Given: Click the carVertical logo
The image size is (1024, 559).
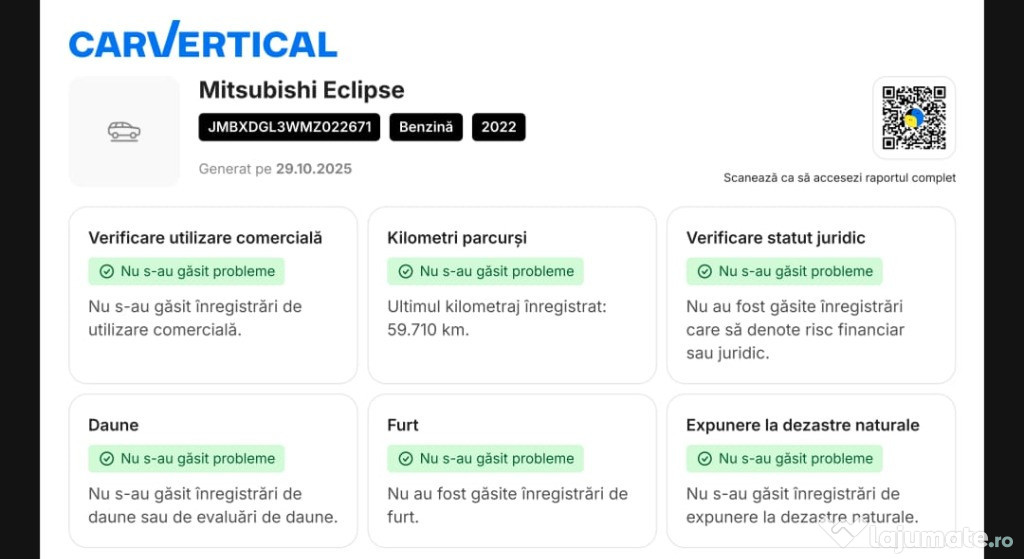Looking at the screenshot, I should [x=203, y=40].
